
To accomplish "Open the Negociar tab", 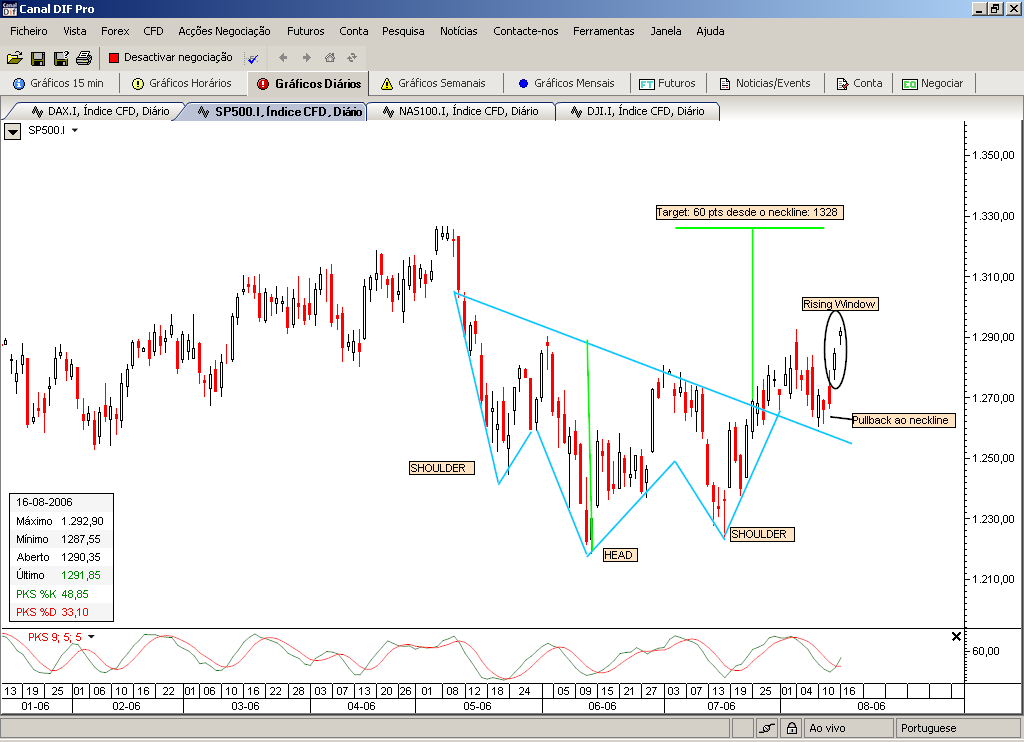I will 932,83.
